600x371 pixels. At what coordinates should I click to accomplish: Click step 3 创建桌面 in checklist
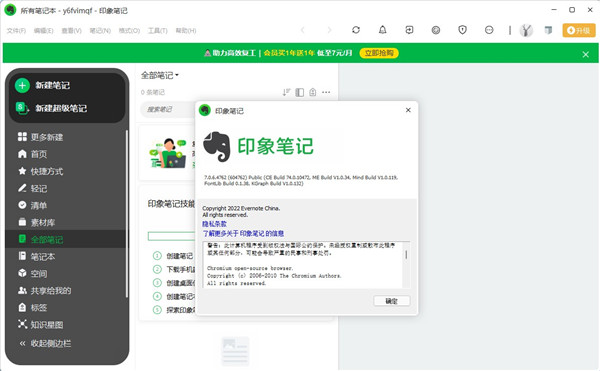[174, 283]
